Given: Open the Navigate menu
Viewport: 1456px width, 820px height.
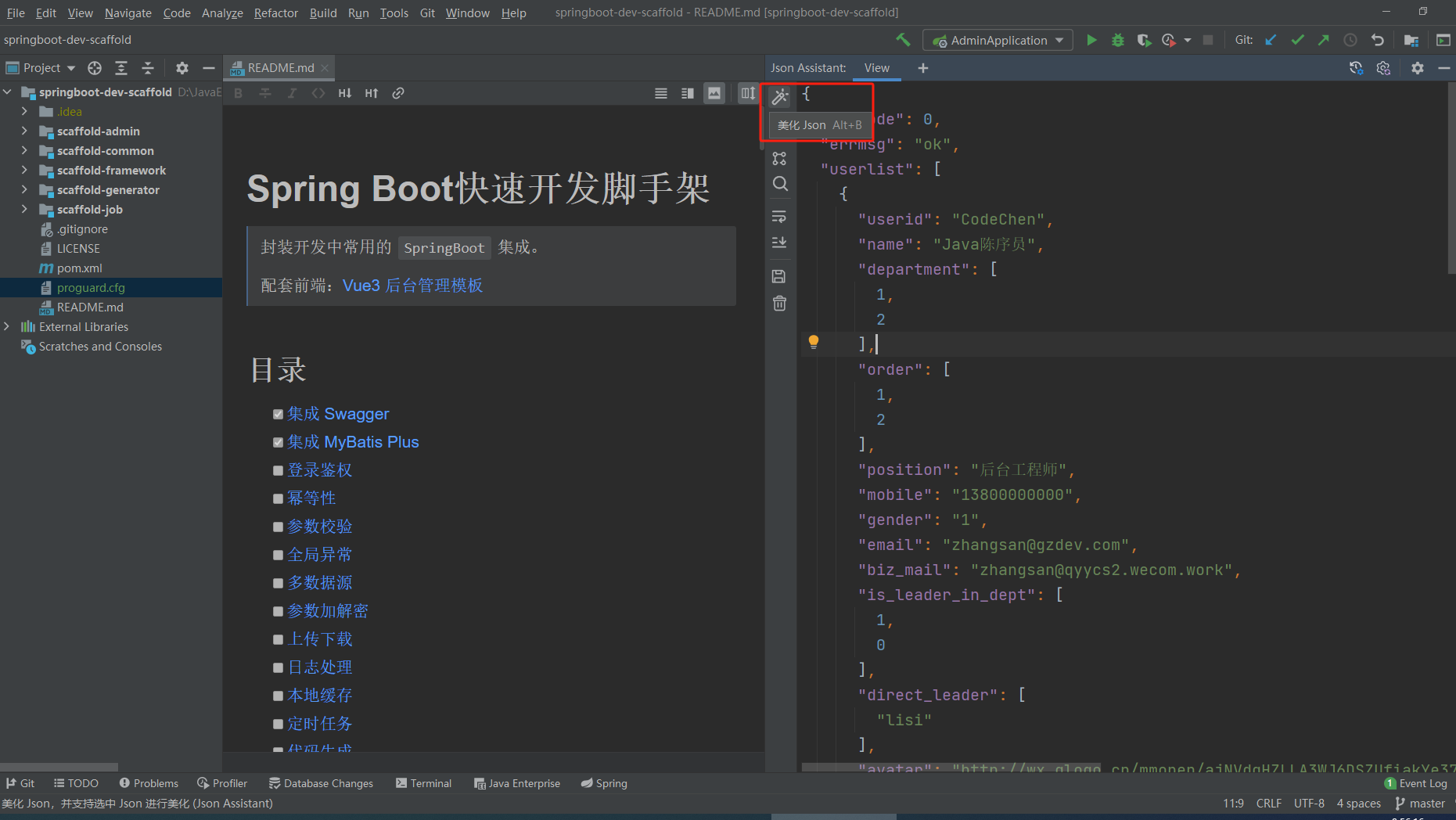Looking at the screenshot, I should click(128, 13).
